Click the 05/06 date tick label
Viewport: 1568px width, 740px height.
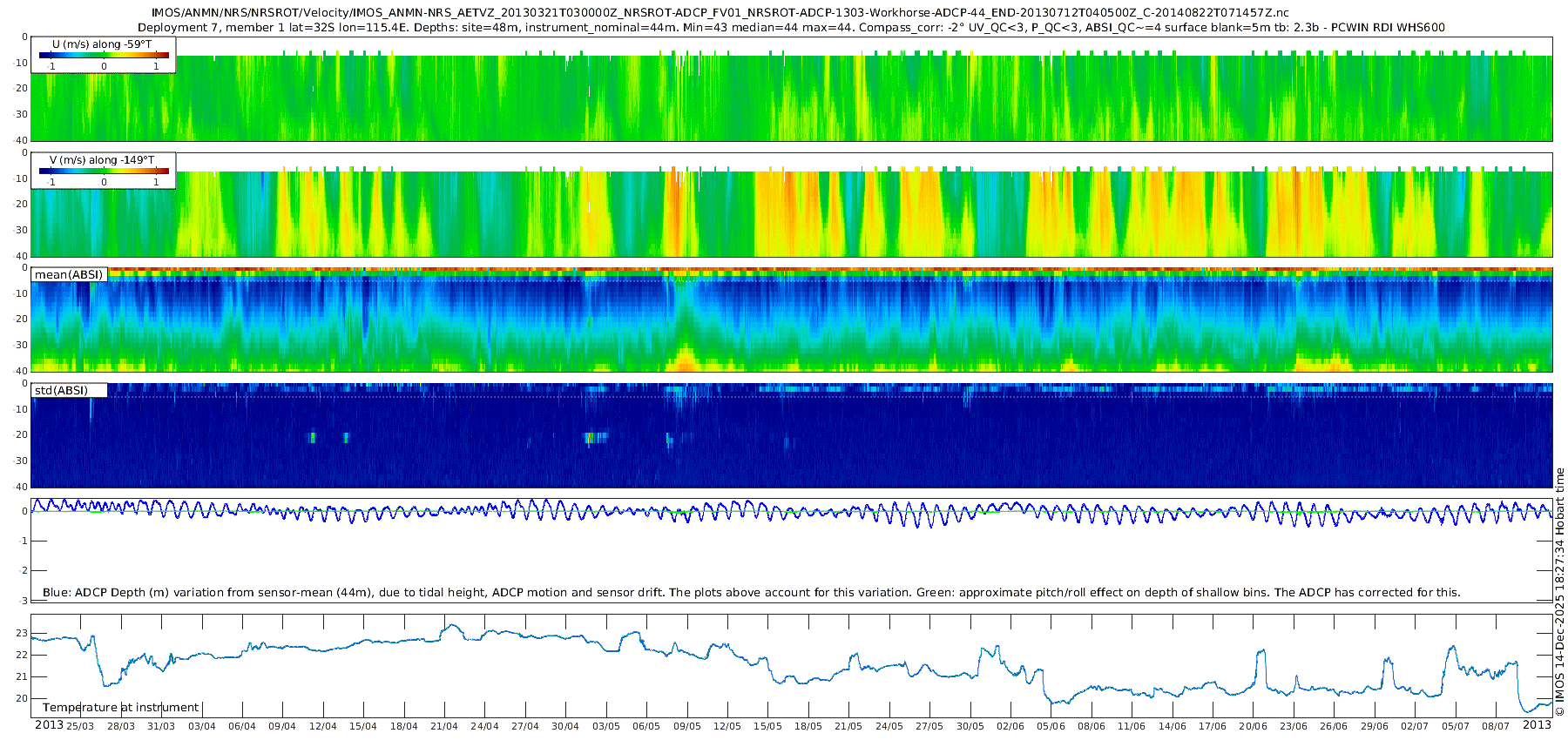click(1051, 726)
